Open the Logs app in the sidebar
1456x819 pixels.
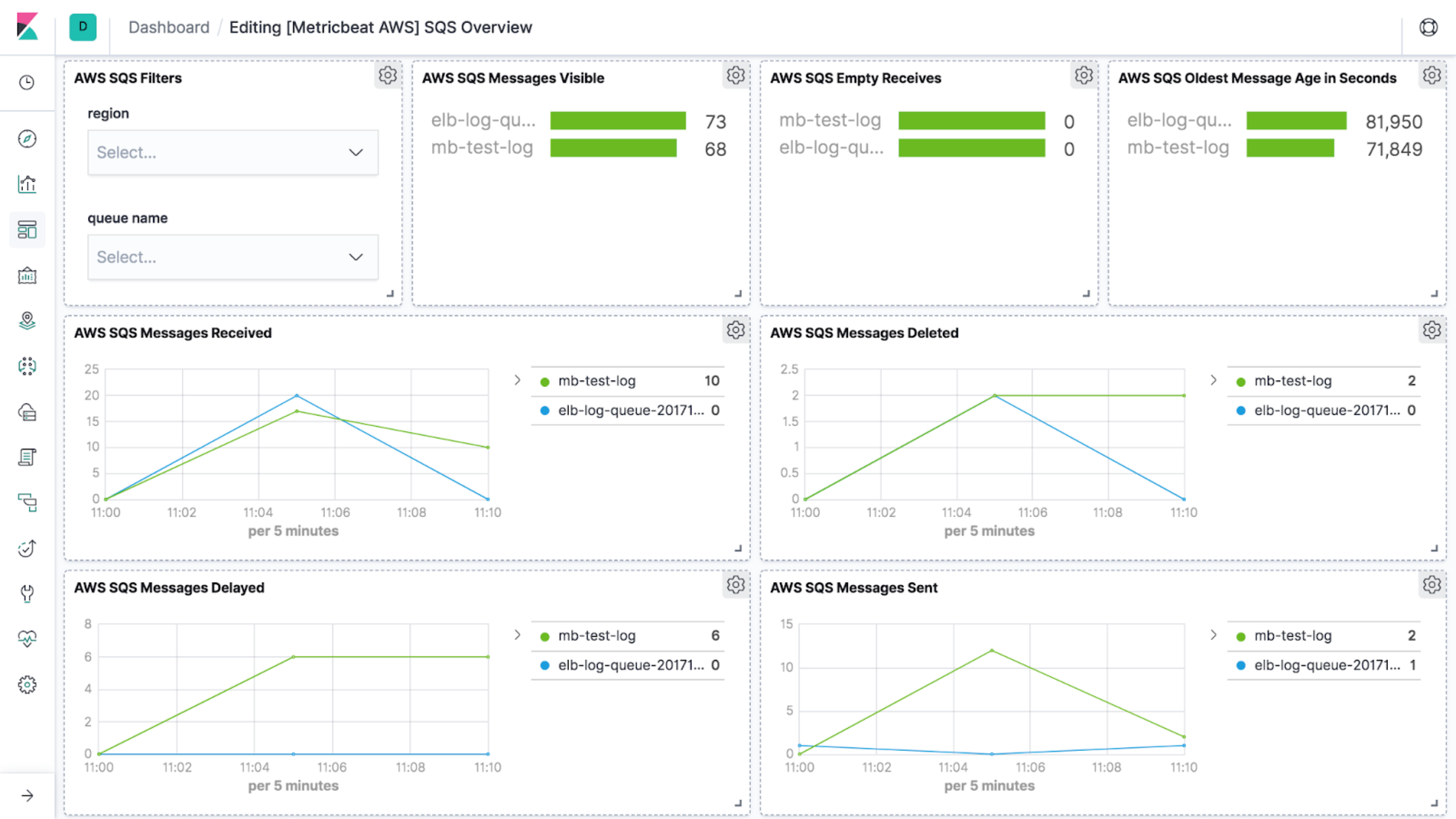(26, 458)
